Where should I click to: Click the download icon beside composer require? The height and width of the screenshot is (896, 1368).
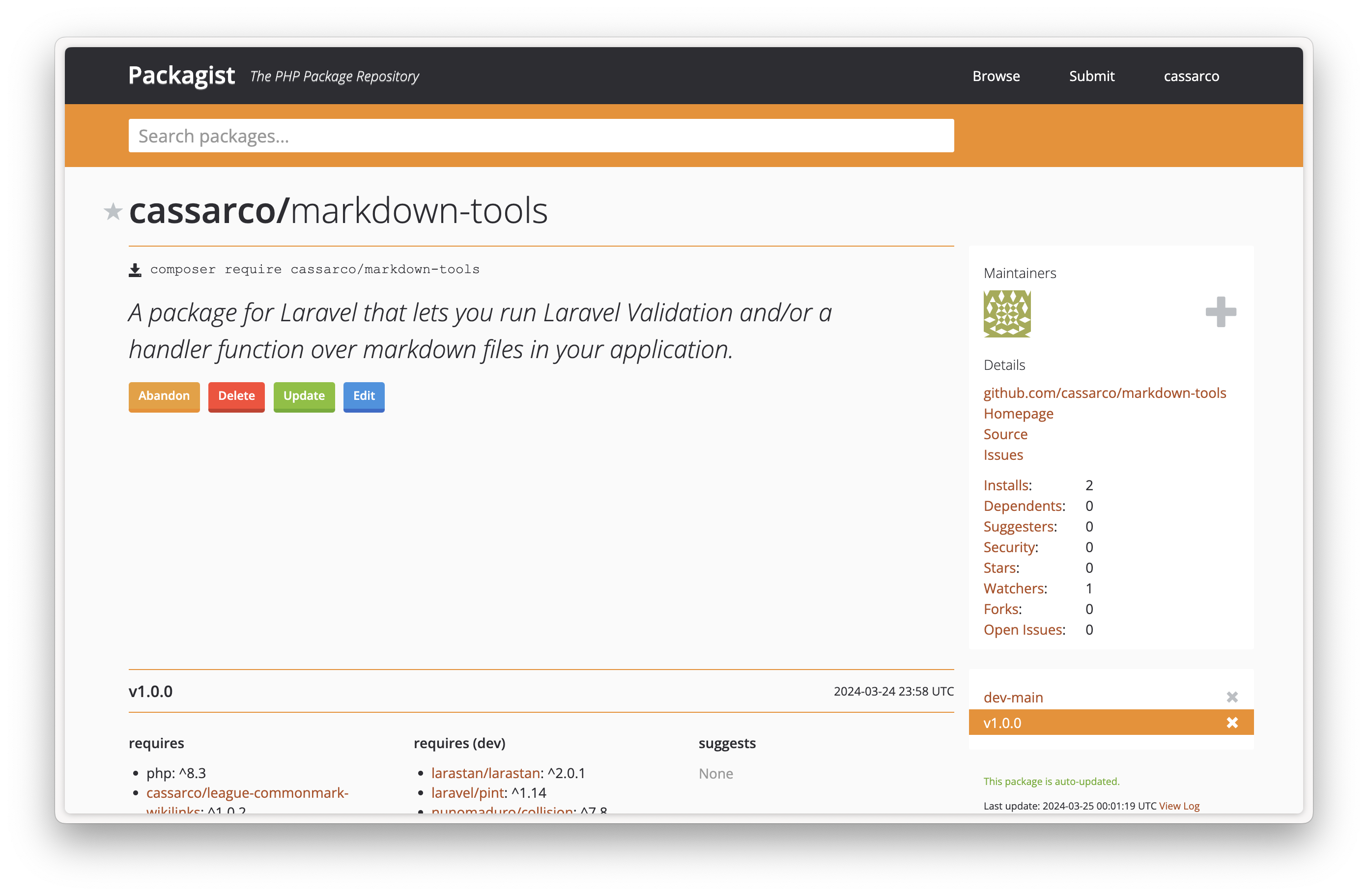click(x=135, y=270)
